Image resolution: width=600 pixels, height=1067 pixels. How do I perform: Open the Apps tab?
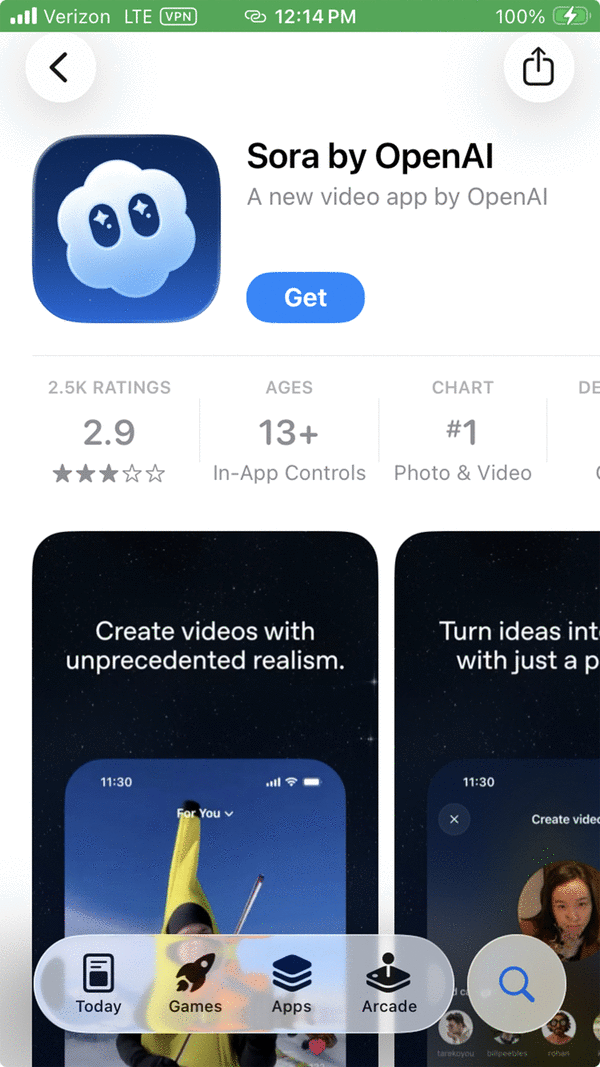pyautogui.click(x=292, y=983)
